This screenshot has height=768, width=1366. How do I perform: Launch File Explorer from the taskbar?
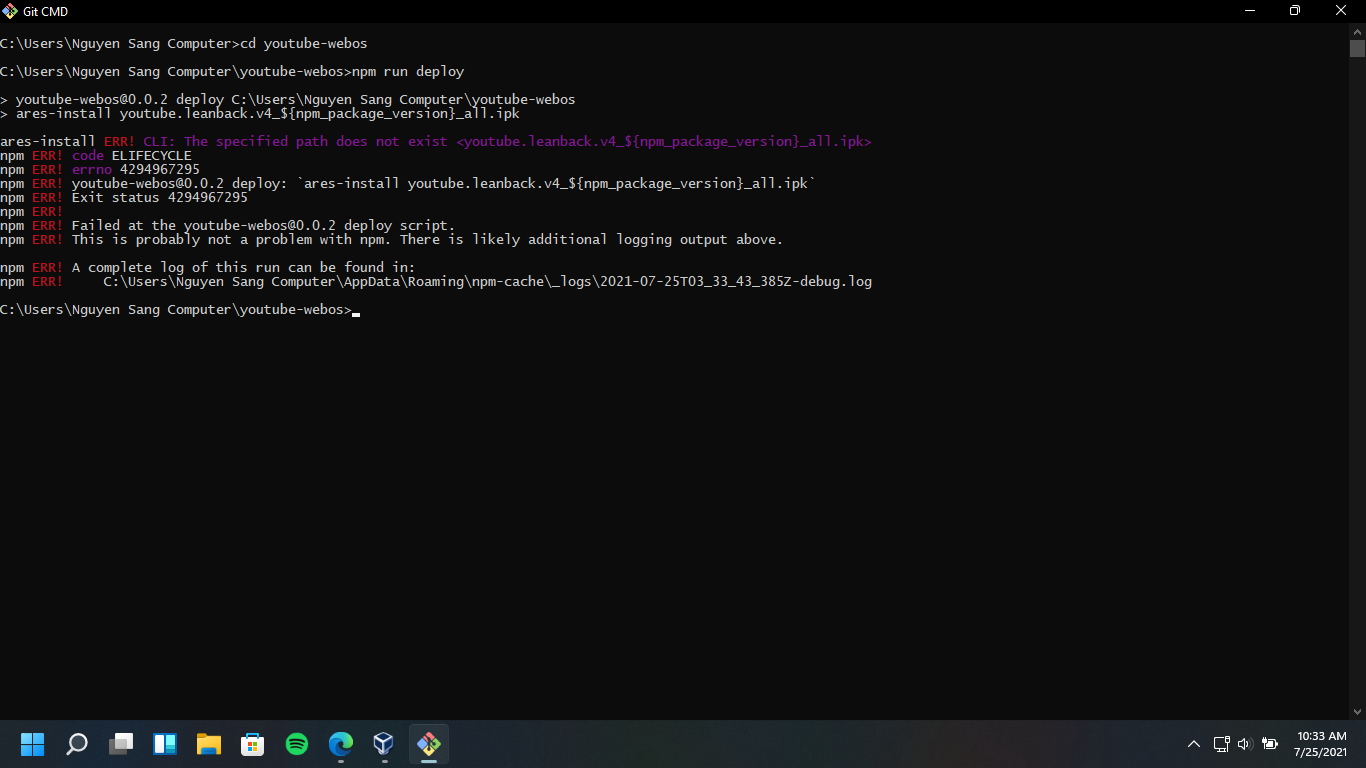(x=209, y=744)
